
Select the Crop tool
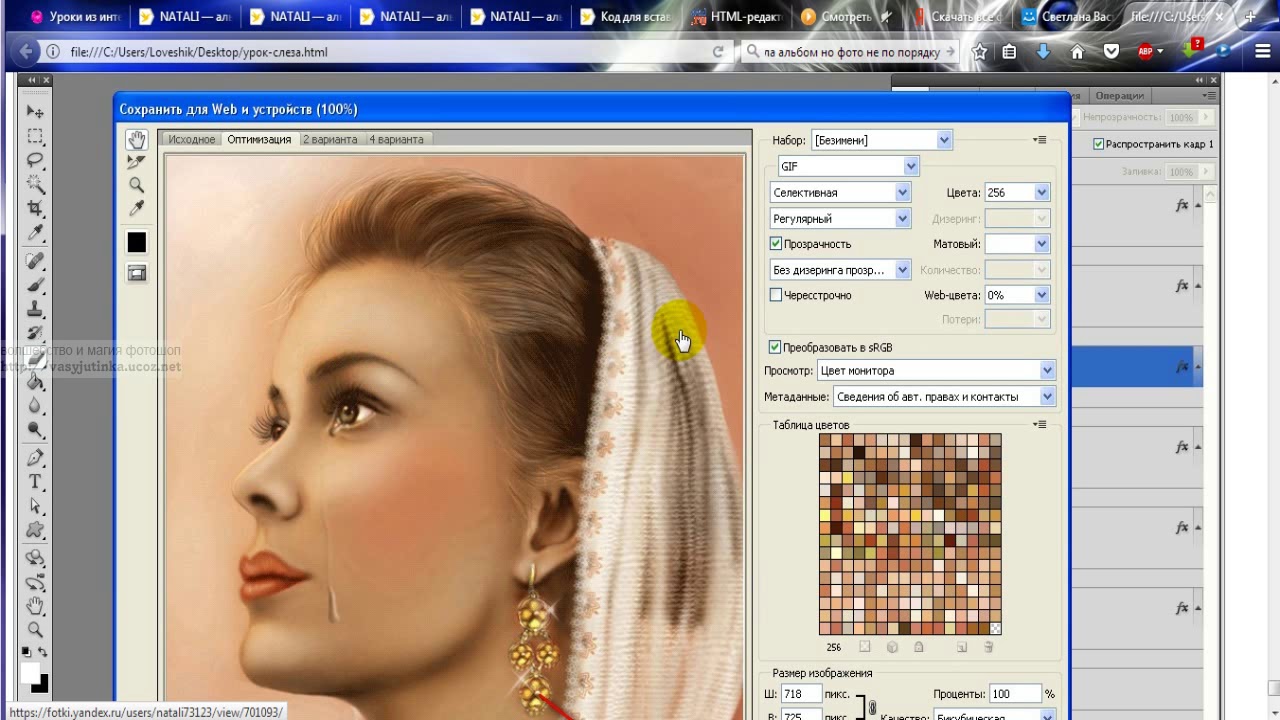(x=35, y=208)
